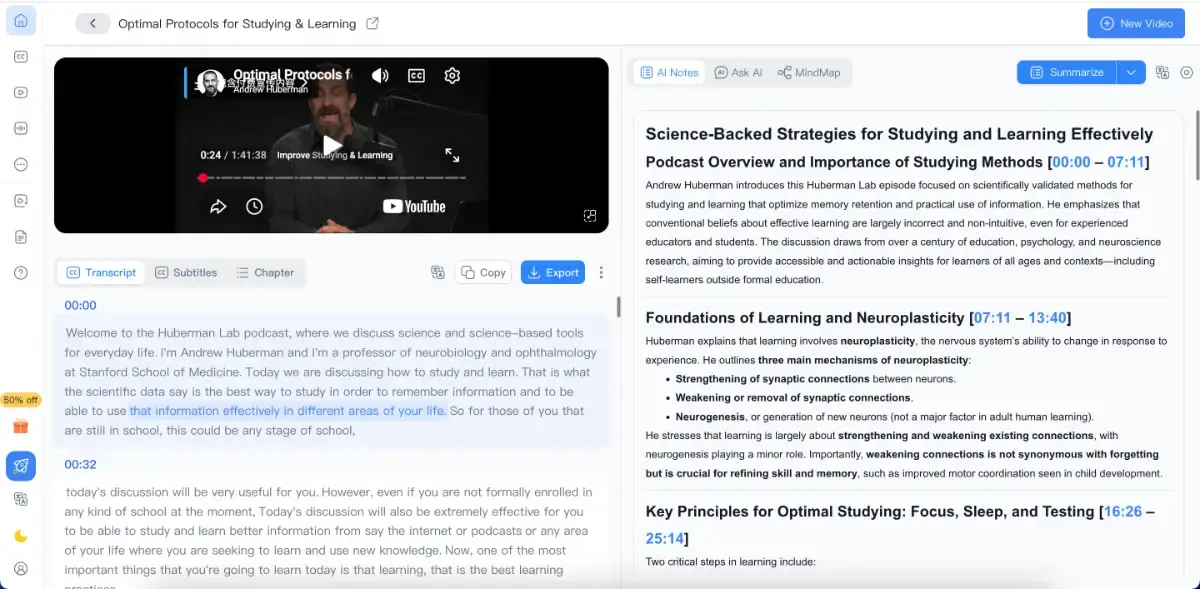Click the 'Foundations of Learning and Neuroplasticity' heading
The height and width of the screenshot is (589, 1200).
coord(805,318)
